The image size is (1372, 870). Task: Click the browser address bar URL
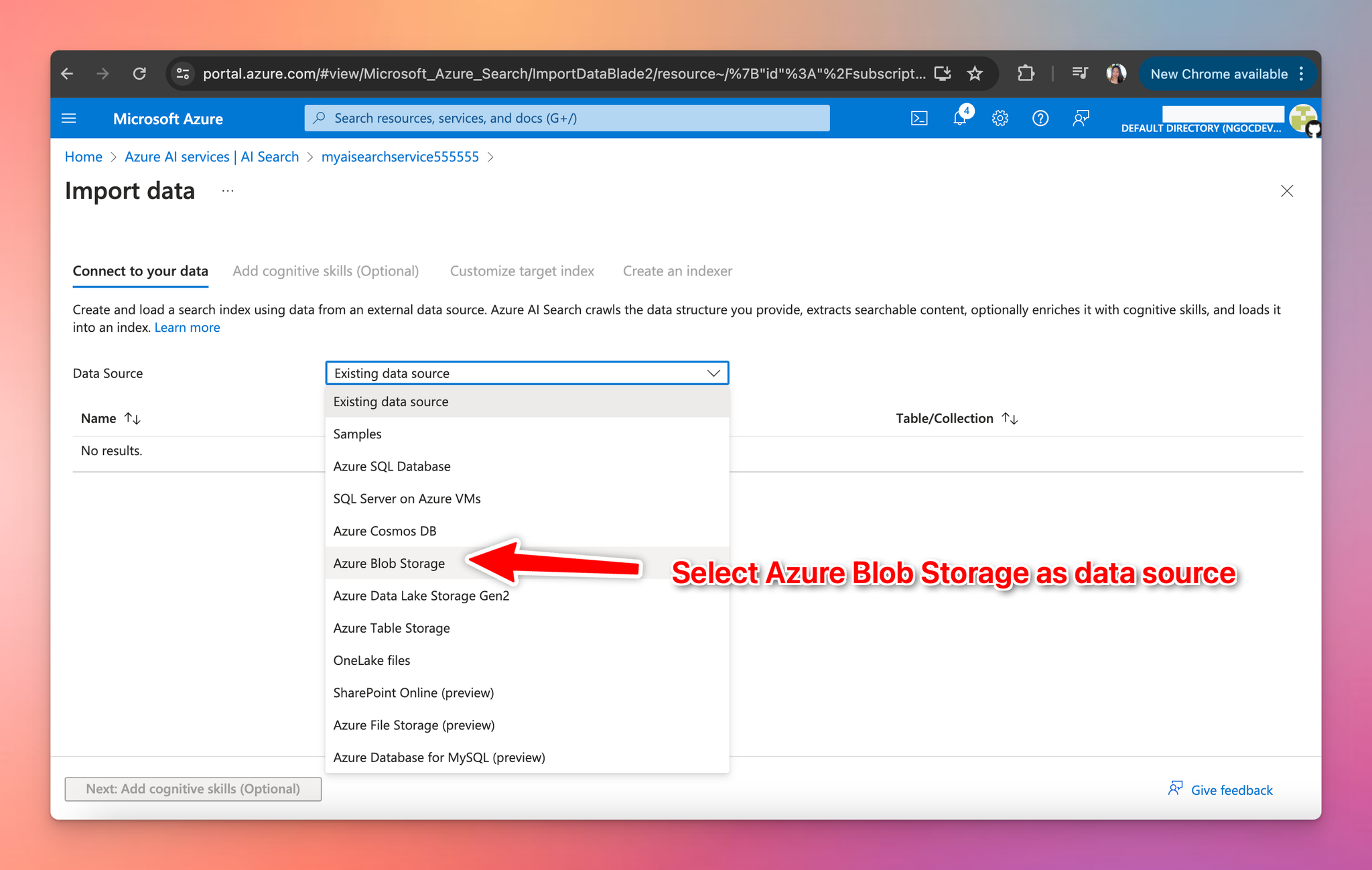pos(564,74)
